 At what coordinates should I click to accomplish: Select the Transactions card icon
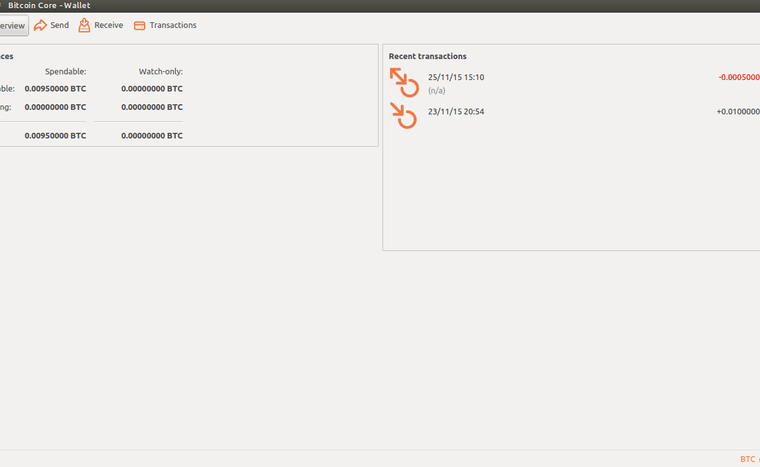pyautogui.click(x=140, y=25)
